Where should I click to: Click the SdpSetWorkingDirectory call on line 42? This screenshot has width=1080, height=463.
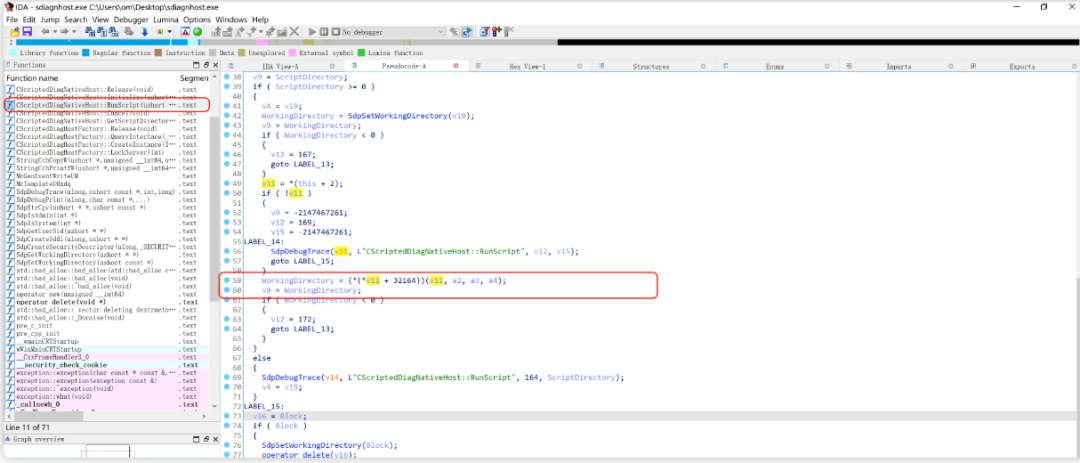coord(397,116)
